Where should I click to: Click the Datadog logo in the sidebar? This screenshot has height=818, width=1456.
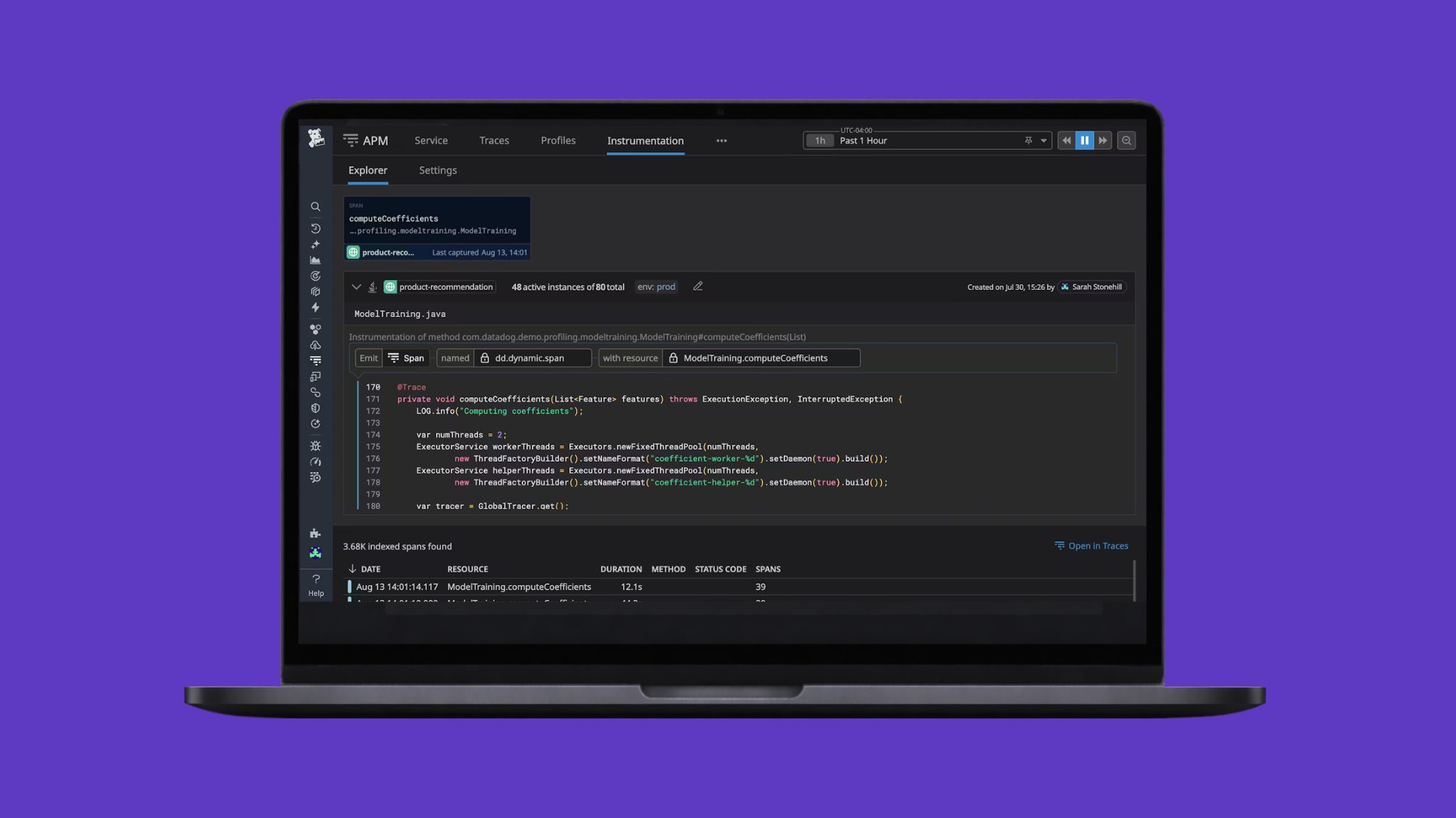pyautogui.click(x=316, y=138)
